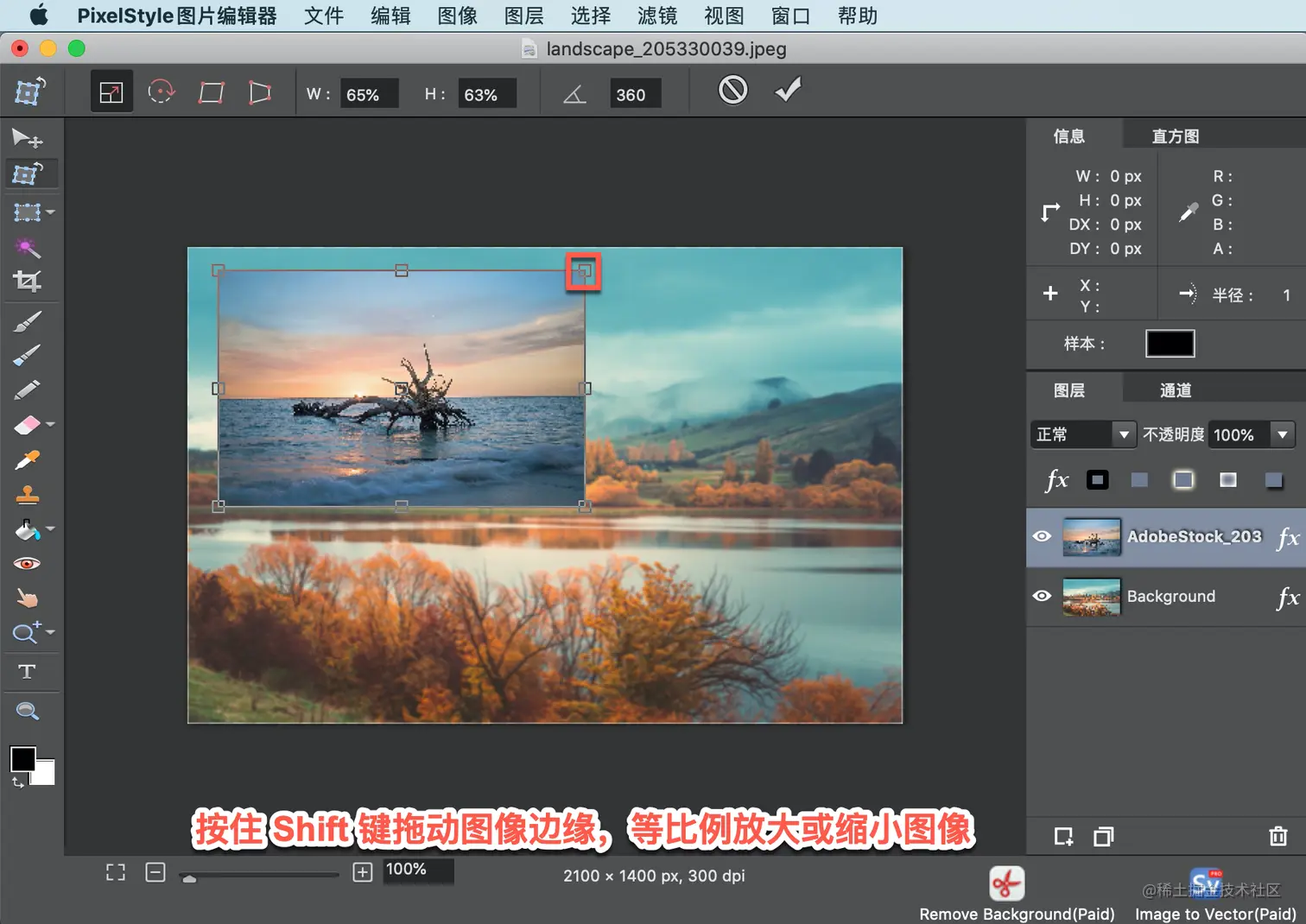Delete layer using the trash icon

(x=1277, y=836)
